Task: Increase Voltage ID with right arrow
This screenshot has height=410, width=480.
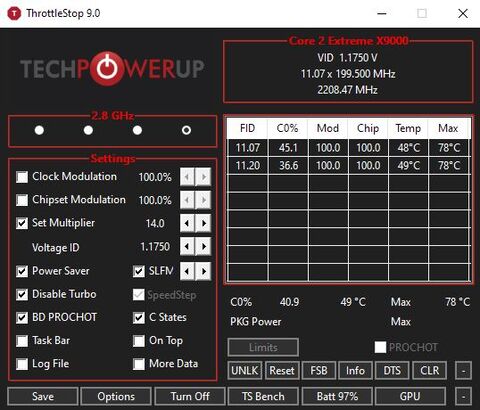Action: click(203, 247)
